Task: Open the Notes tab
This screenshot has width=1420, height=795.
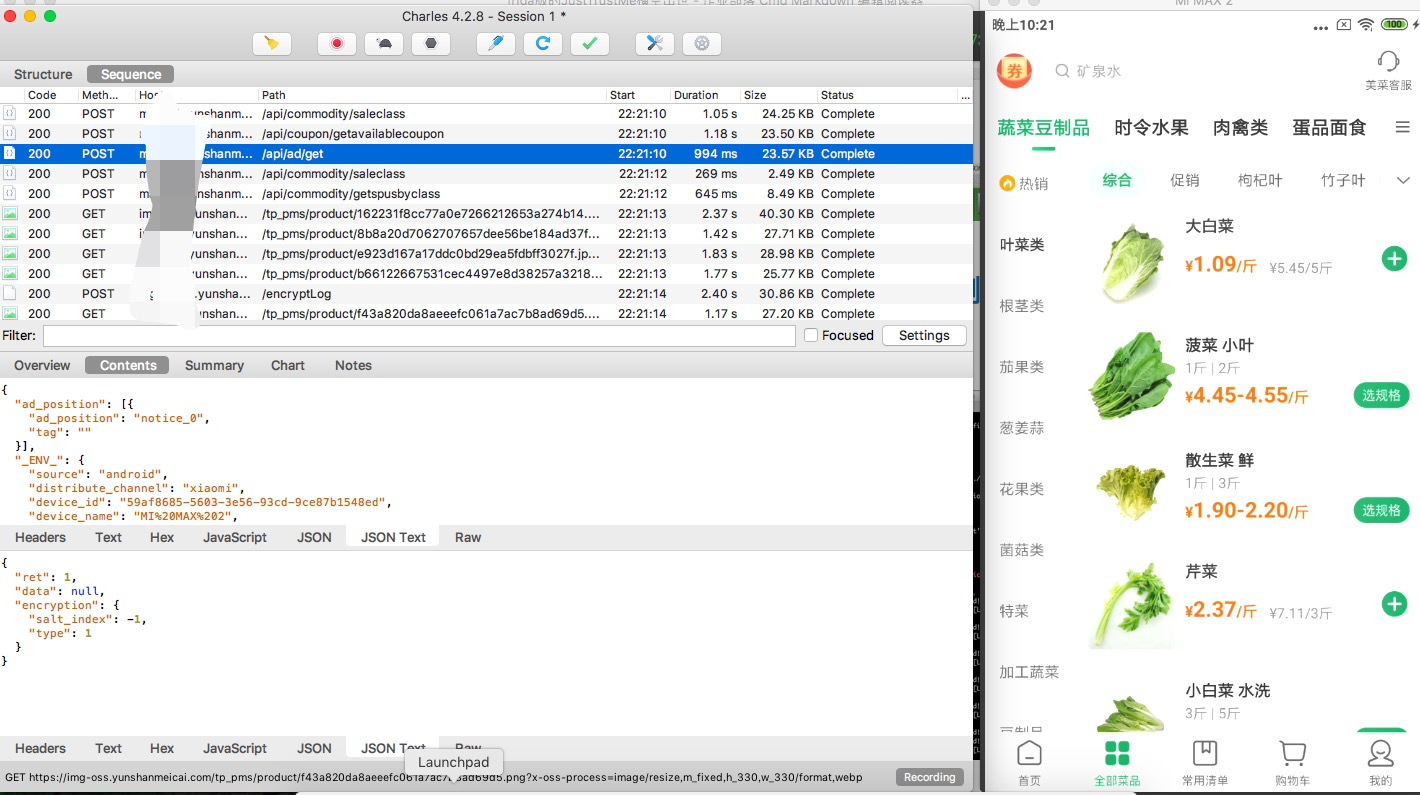Action: (353, 365)
